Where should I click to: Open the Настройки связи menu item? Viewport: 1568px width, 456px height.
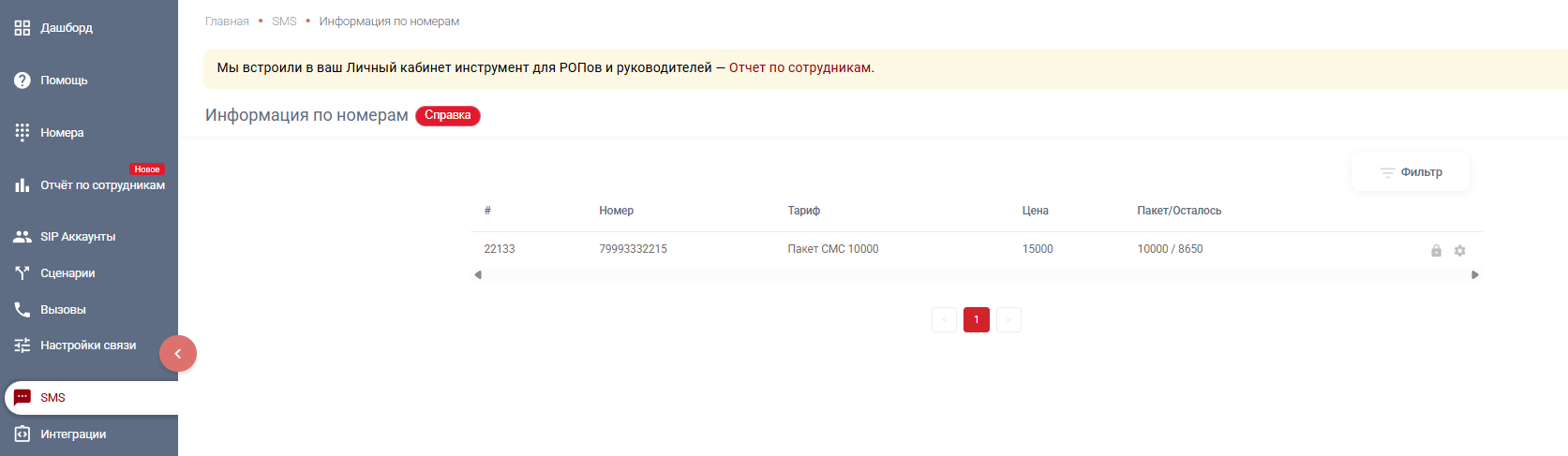(88, 346)
